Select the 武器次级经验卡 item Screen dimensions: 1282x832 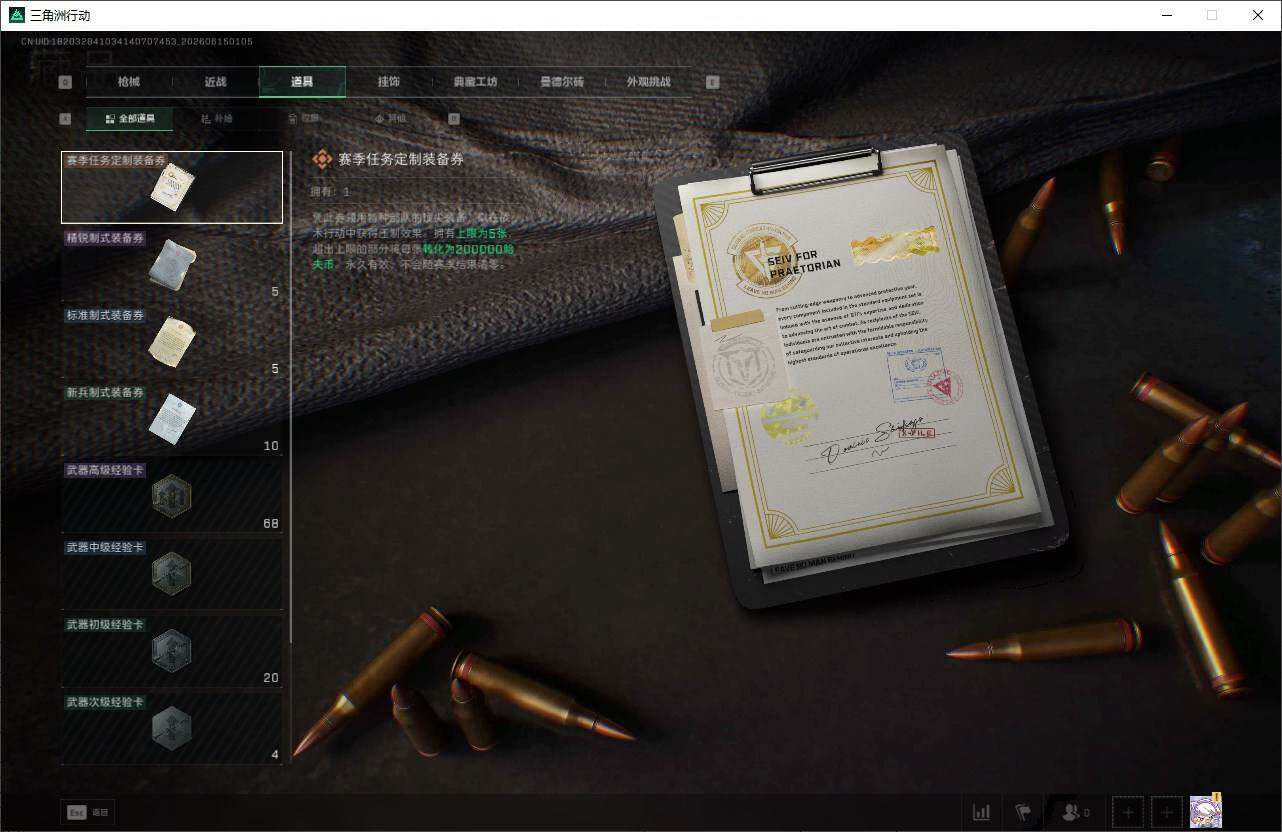172,728
